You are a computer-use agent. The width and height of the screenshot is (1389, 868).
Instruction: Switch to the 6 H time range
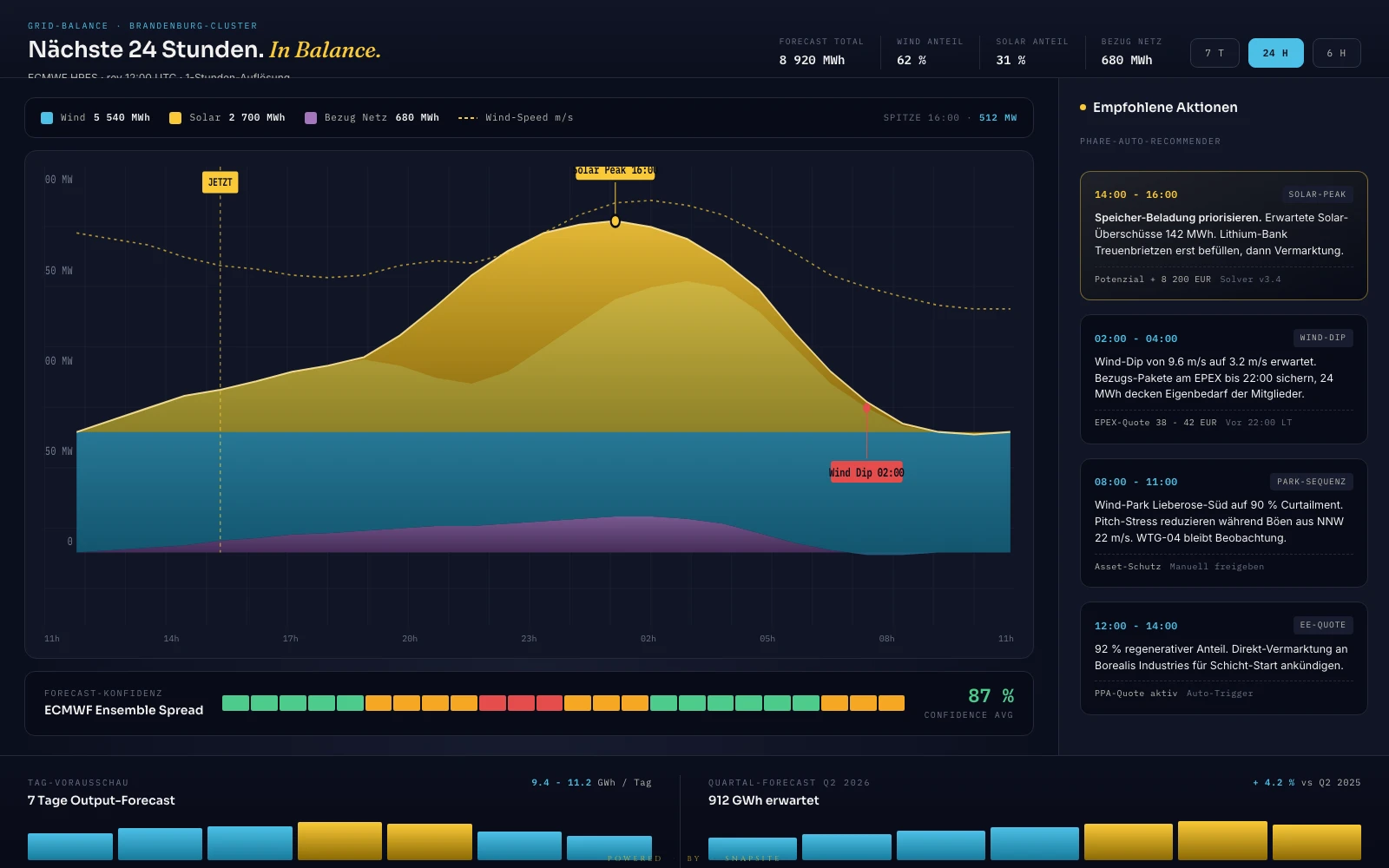coord(1336,53)
